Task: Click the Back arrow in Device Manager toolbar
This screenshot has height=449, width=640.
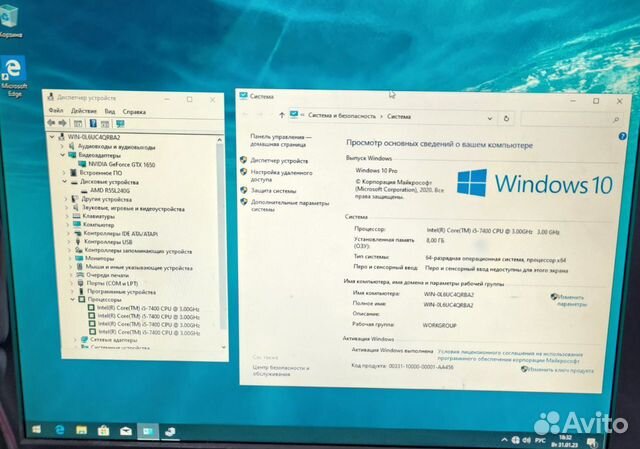Action: pos(51,123)
